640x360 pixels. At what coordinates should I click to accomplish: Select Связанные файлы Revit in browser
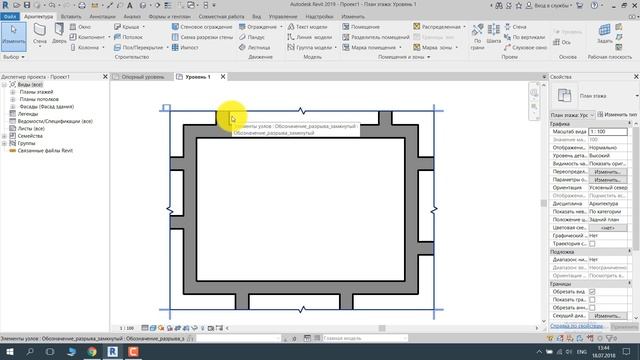(45, 151)
